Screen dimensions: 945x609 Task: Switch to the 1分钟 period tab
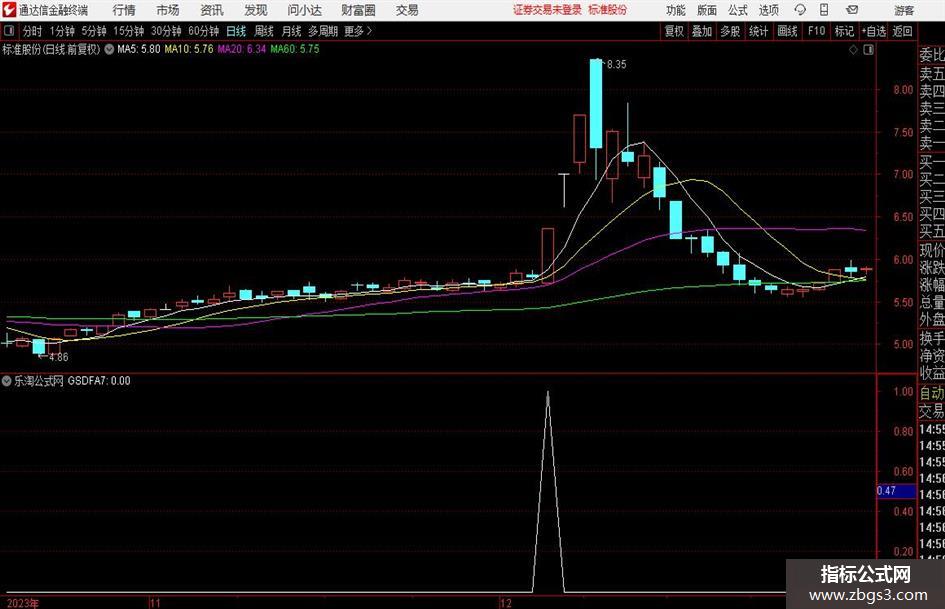[62, 31]
